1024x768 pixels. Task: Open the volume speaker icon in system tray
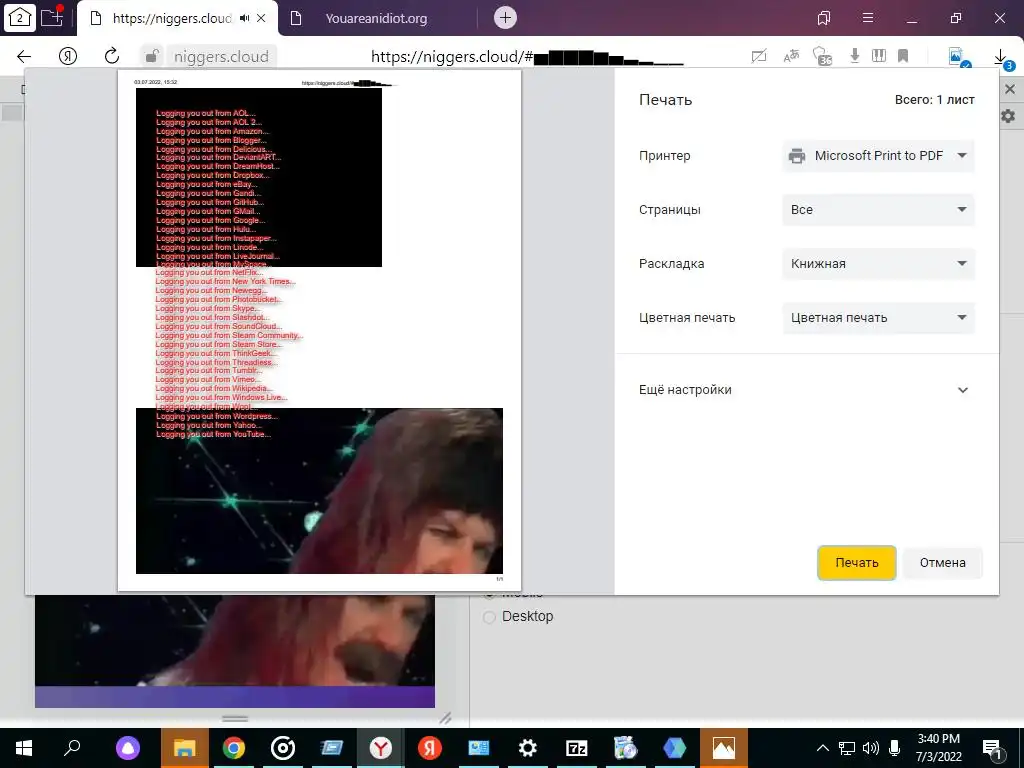(x=871, y=748)
